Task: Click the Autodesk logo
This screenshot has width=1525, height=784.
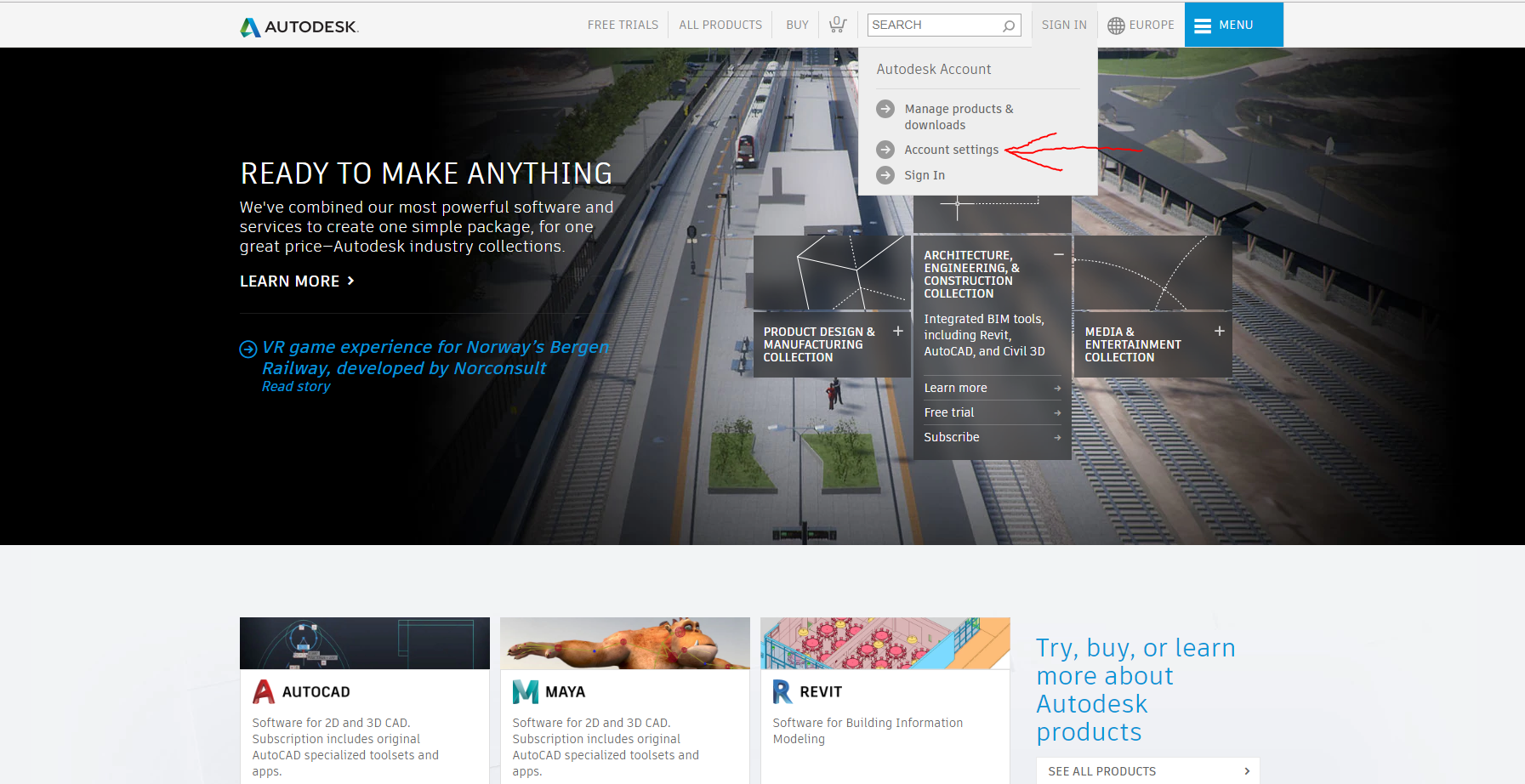Action: click(299, 27)
